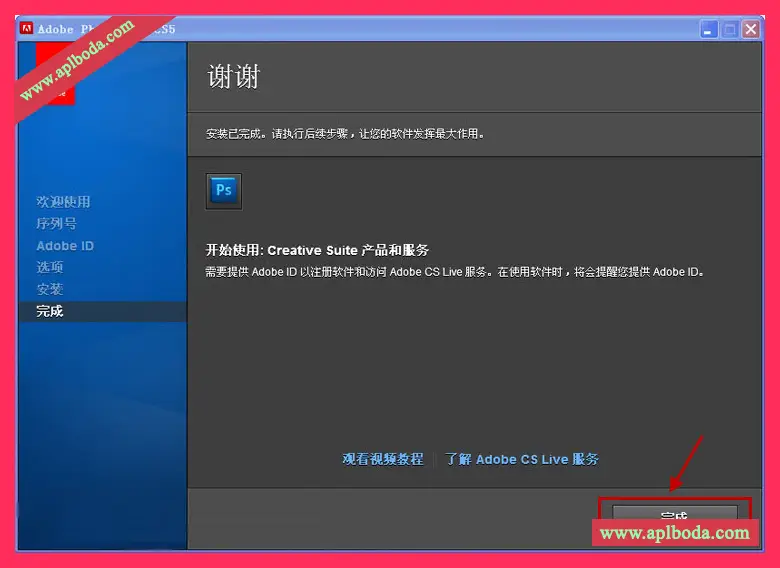
Task: Select the 欢迎使用 step in sidebar
Action: 63,202
